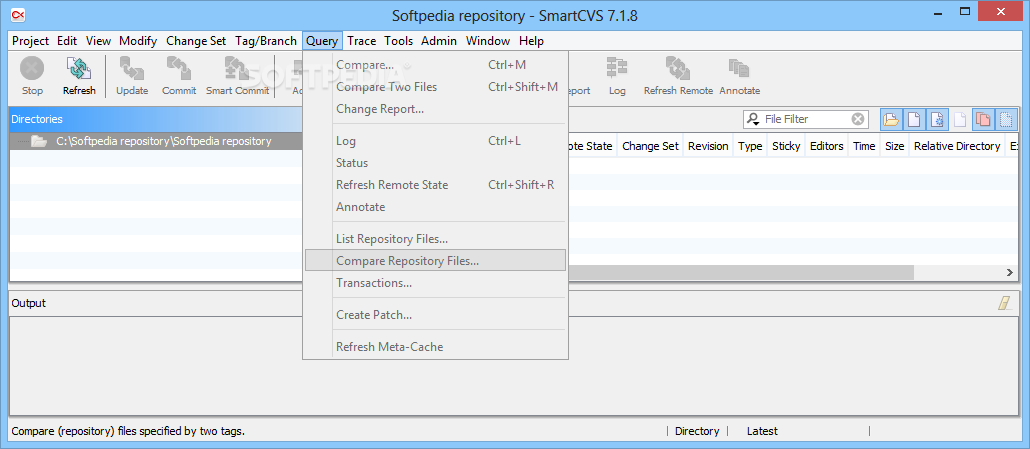Click the Output panel label
The width and height of the screenshot is (1030, 449).
pyautogui.click(x=28, y=303)
